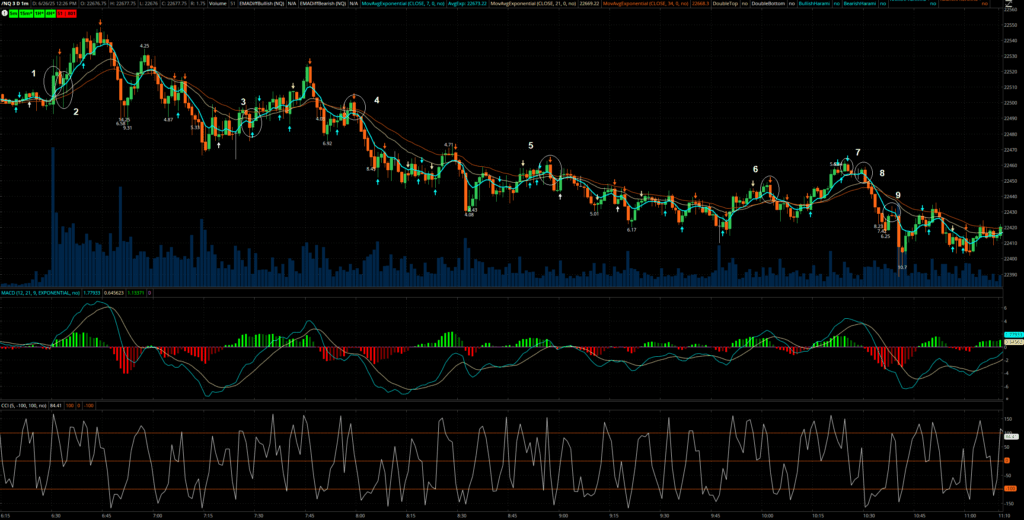Screen dimensions: 1024x520
Task: Click the 6:30 mark on time axis
Action: 56,515
